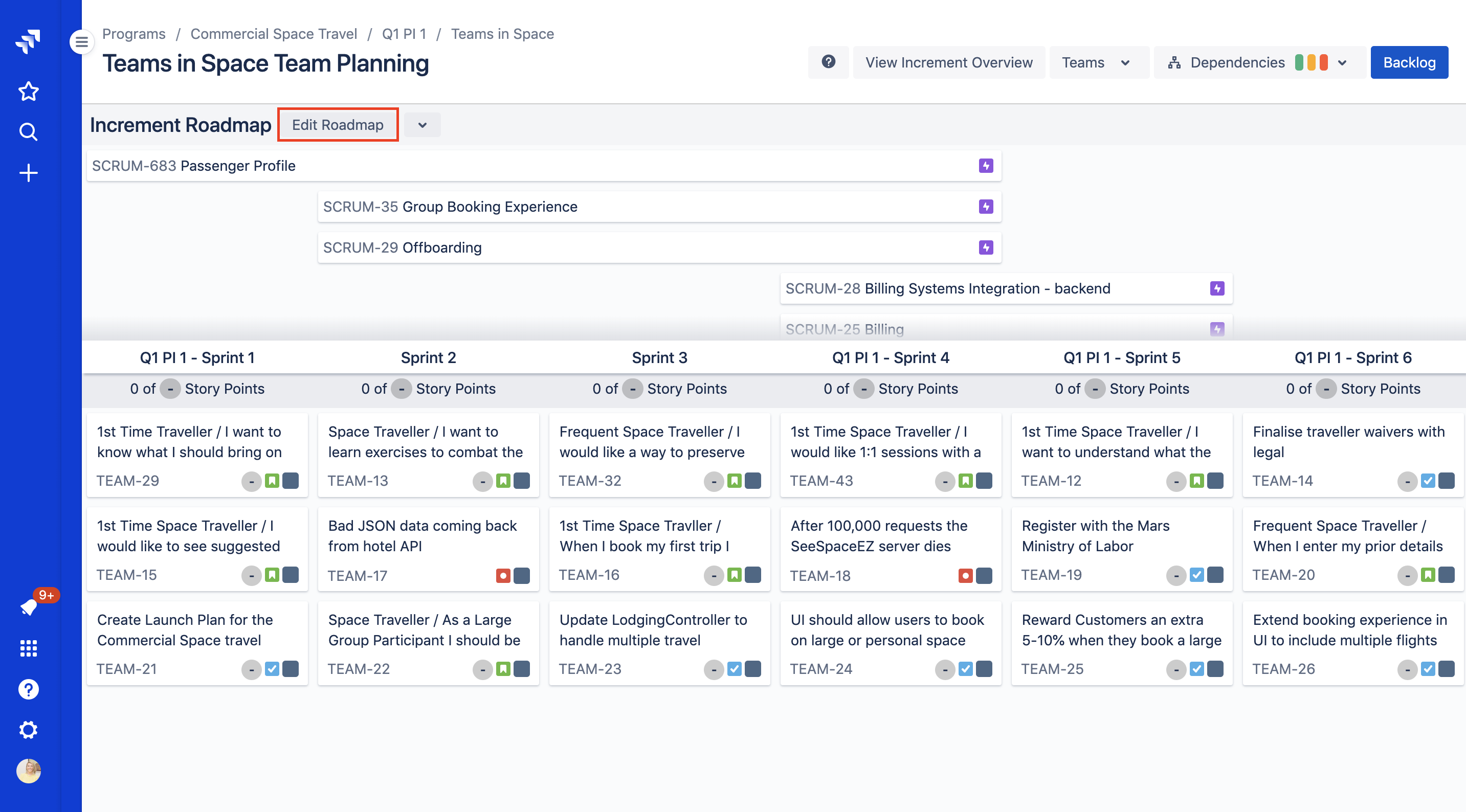Screen dimensions: 1466x812
Task: Click assignee square on TEAM-21 card
Action: [290, 669]
